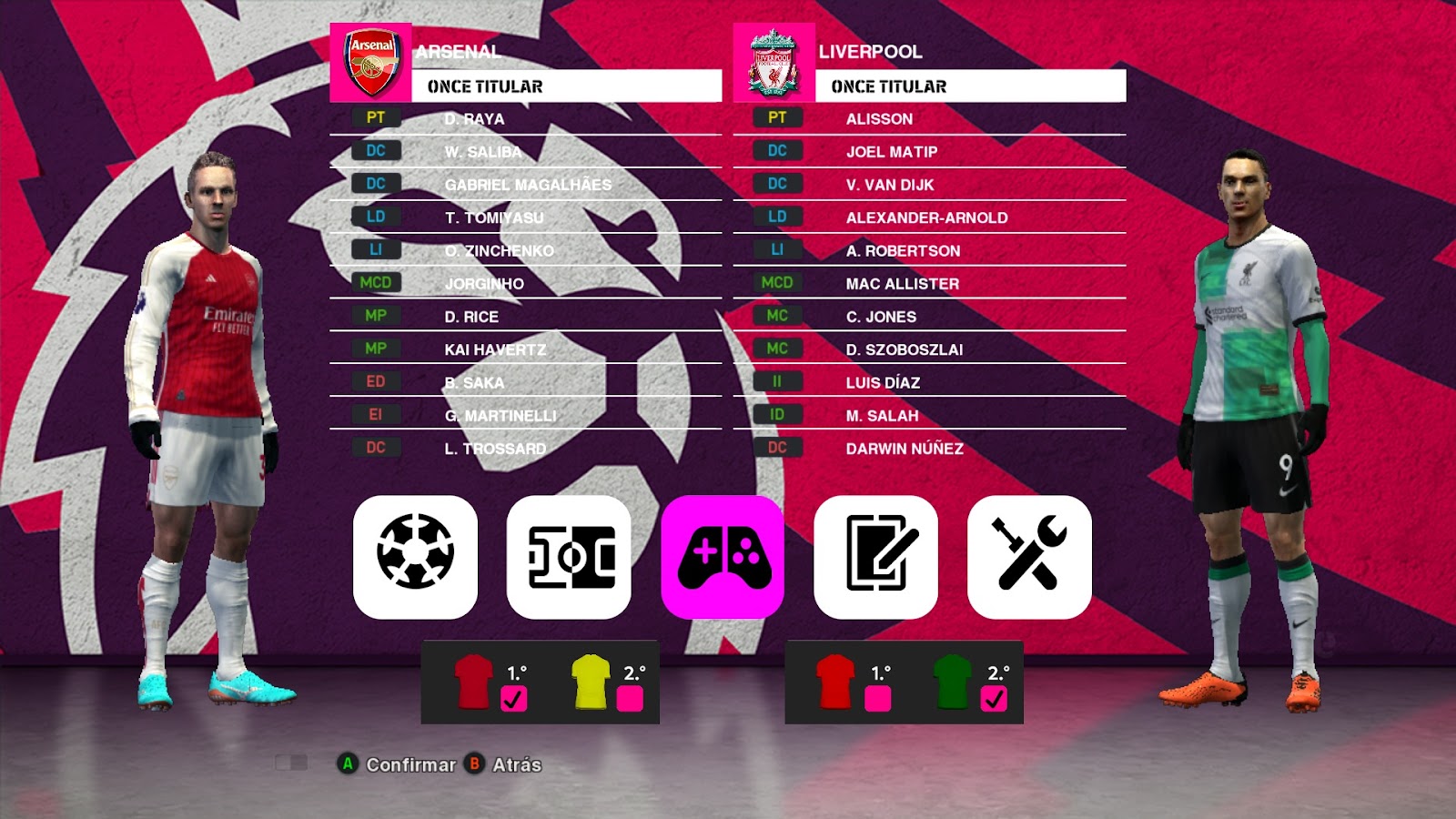Click the Liverpool club crest
This screenshot has height=819, width=1456.
coord(773,62)
